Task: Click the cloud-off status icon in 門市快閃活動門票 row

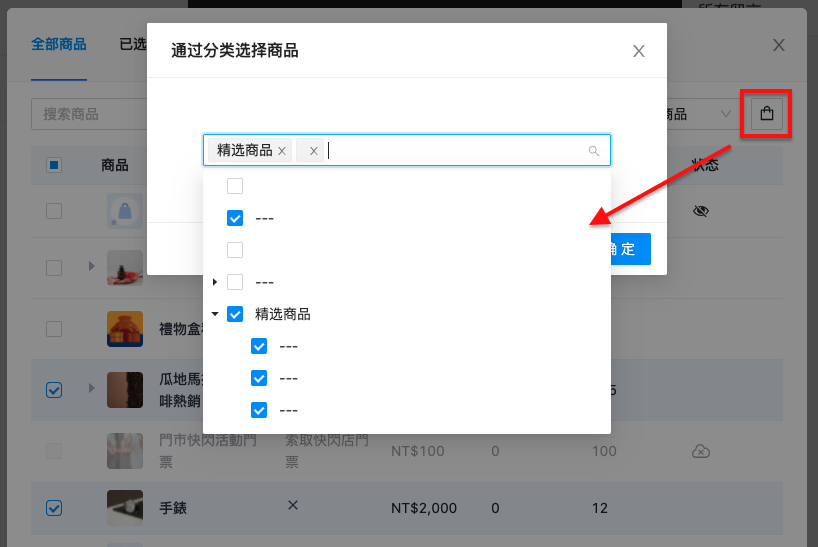Action: click(701, 451)
